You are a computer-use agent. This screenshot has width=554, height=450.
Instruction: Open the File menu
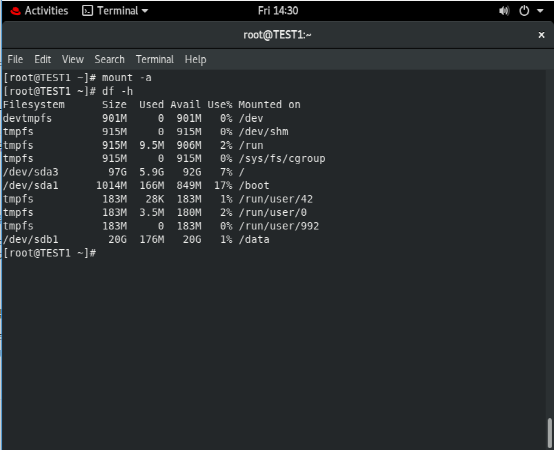(15, 59)
